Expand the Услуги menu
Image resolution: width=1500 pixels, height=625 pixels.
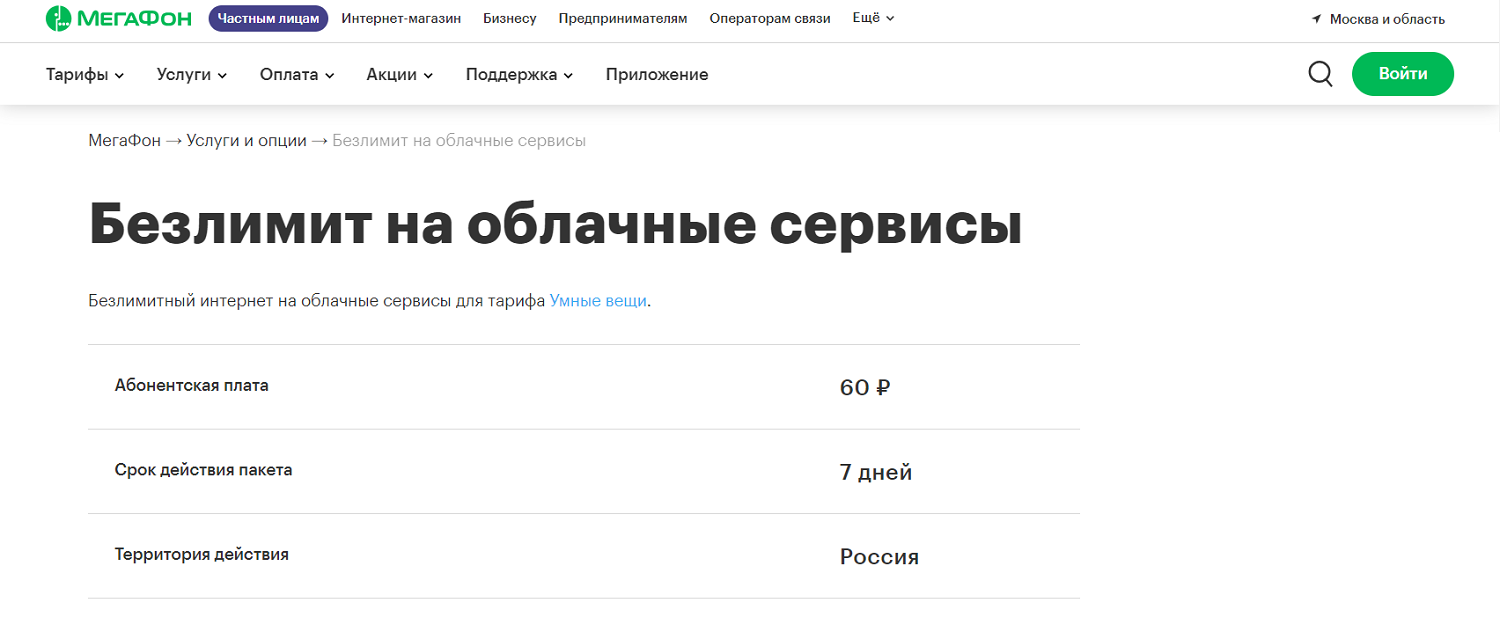pos(192,74)
